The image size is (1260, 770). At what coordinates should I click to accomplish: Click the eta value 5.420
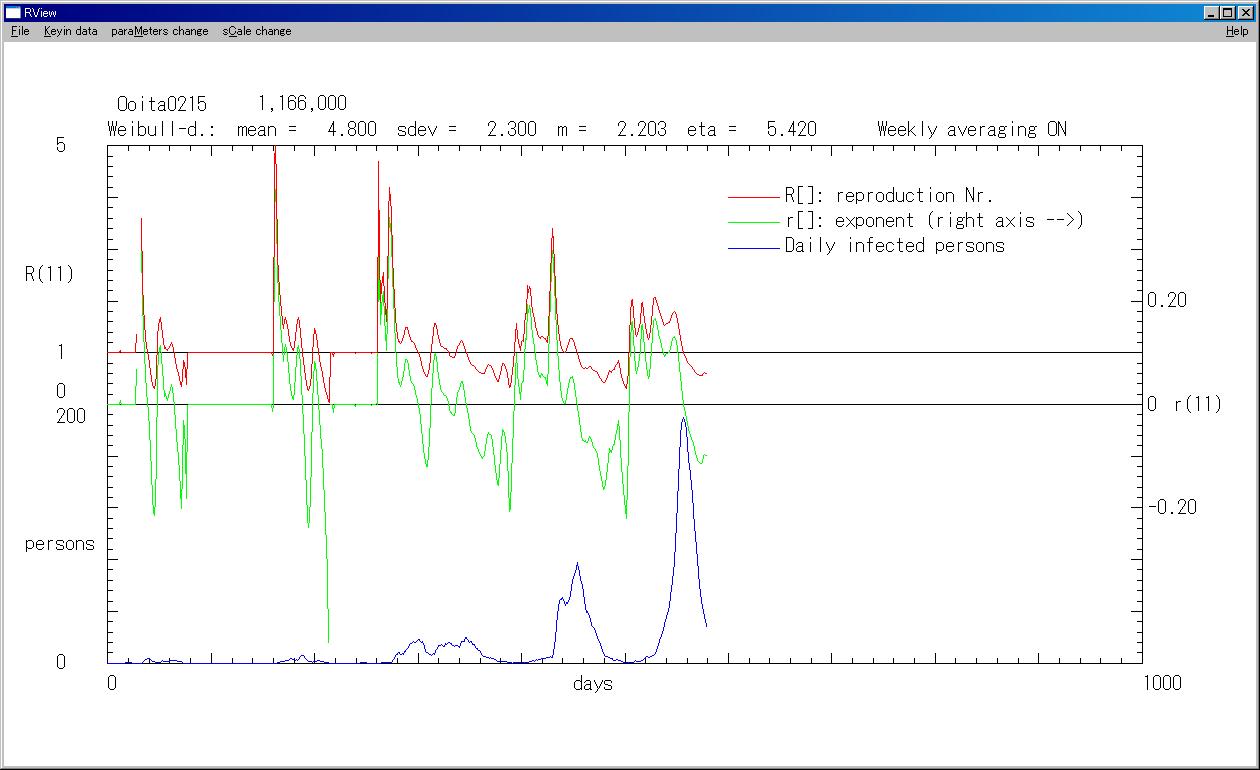point(791,129)
